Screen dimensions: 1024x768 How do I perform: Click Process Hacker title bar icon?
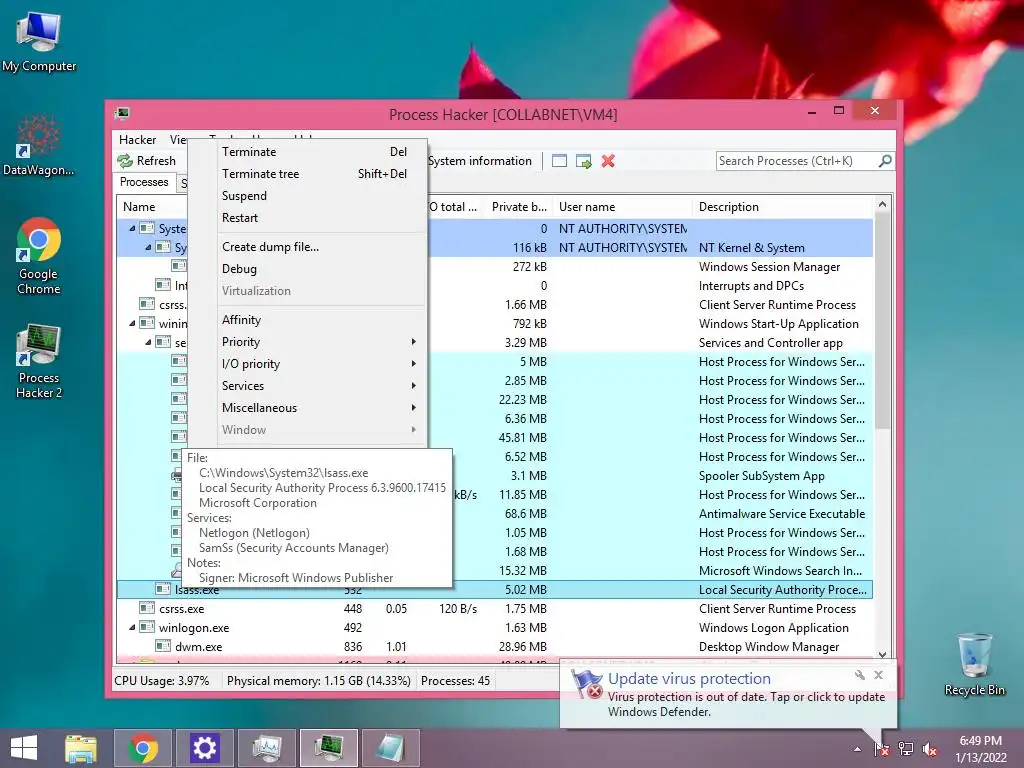click(122, 114)
